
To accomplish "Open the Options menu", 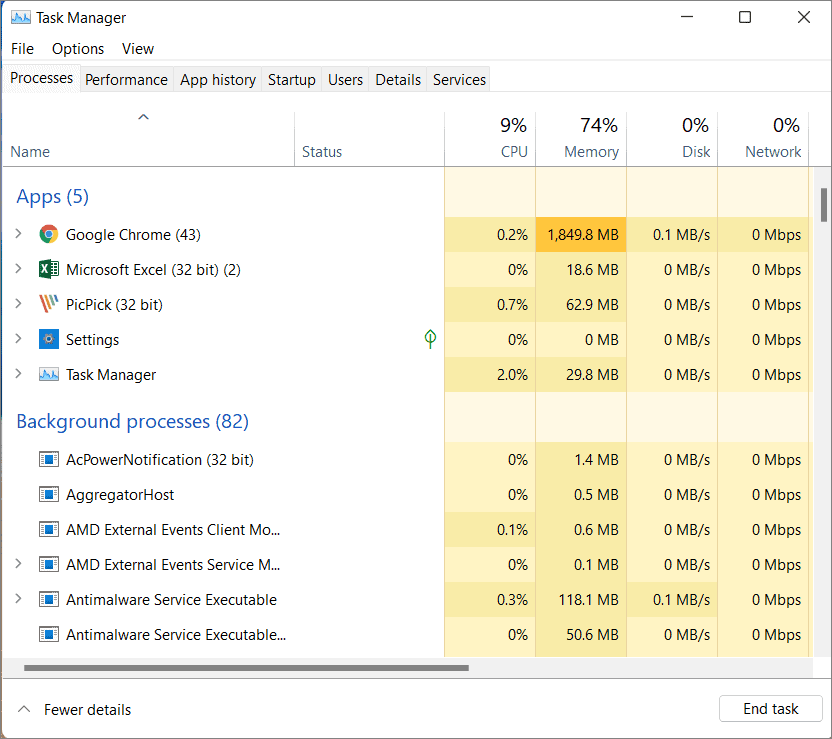I will (78, 49).
